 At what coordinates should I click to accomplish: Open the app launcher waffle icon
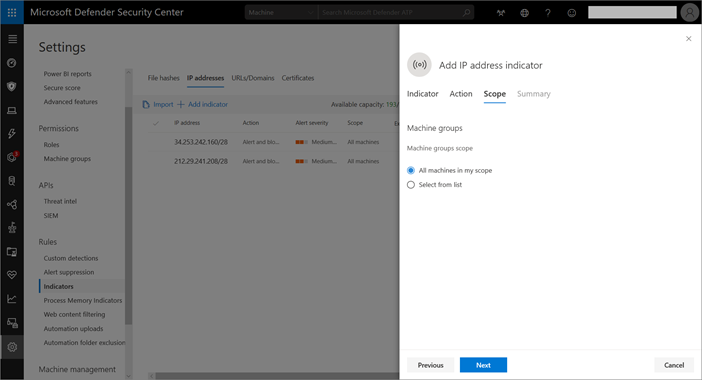[12, 12]
